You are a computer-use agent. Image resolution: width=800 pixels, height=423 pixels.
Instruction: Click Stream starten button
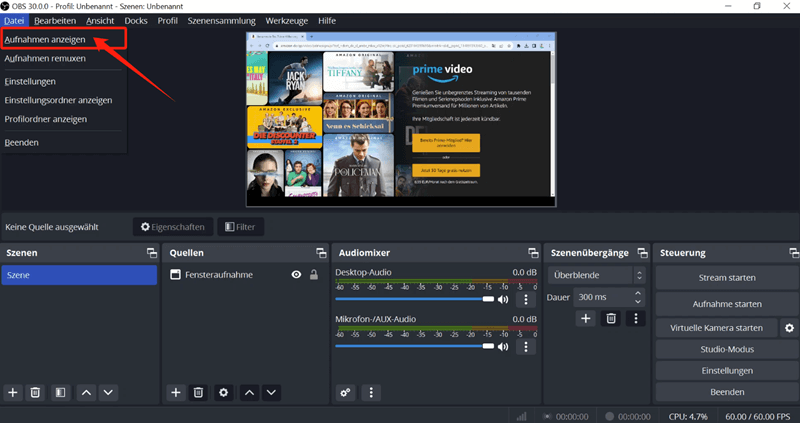point(727,278)
